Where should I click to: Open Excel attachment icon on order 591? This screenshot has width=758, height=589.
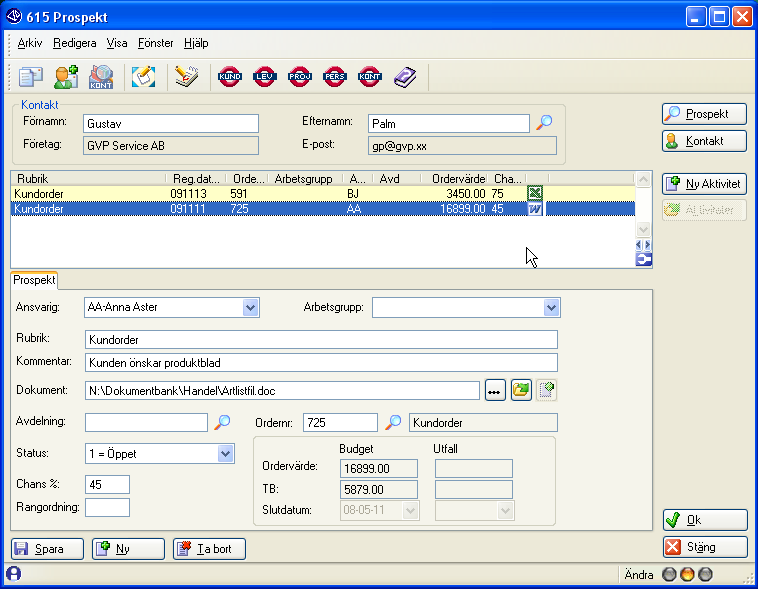pos(535,193)
